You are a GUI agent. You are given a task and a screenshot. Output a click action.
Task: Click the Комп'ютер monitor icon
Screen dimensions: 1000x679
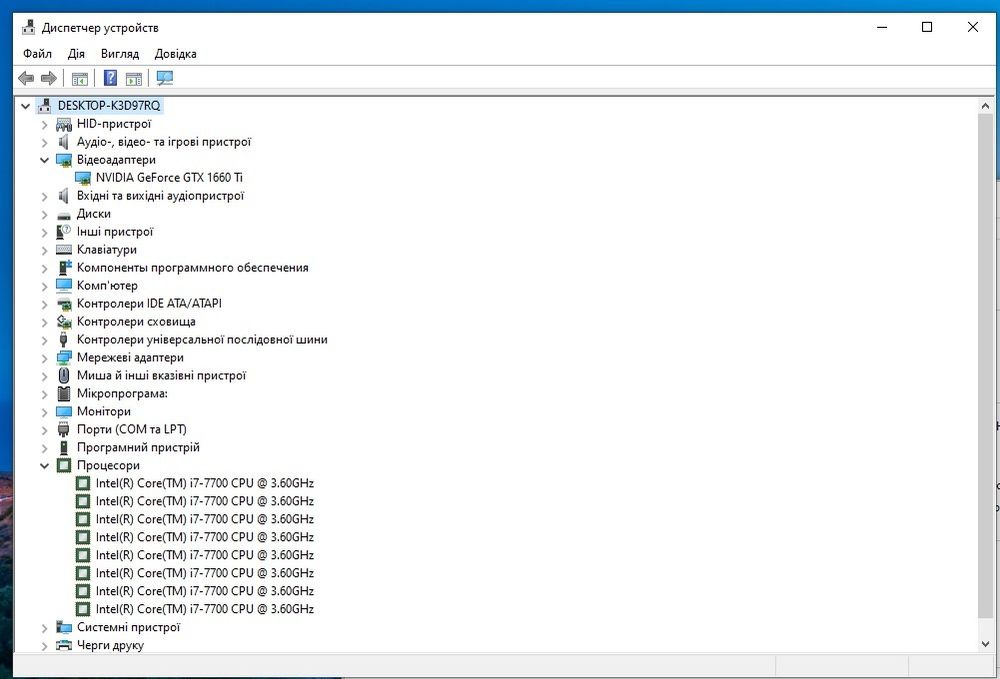tap(64, 286)
